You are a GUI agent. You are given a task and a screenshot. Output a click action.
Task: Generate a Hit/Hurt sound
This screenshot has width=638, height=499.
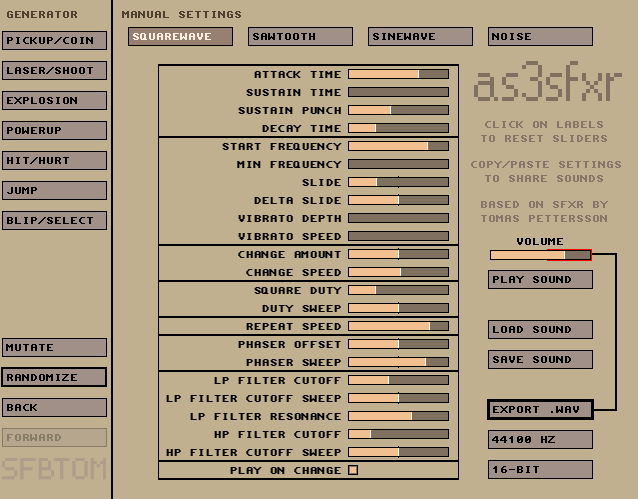[55, 160]
